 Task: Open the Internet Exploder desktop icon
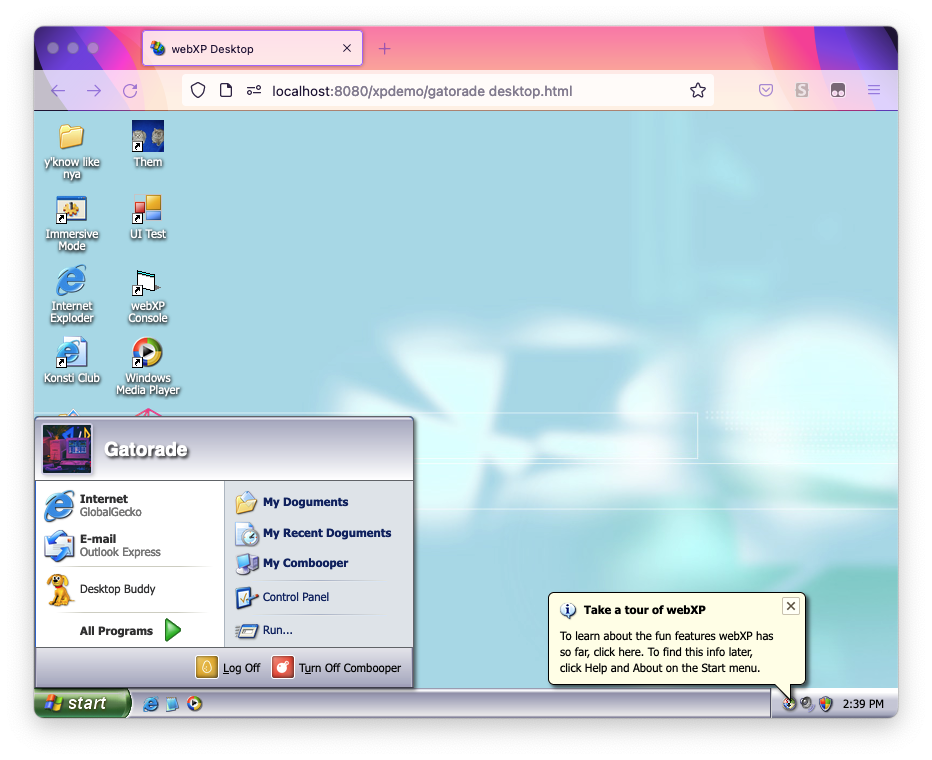click(71, 283)
